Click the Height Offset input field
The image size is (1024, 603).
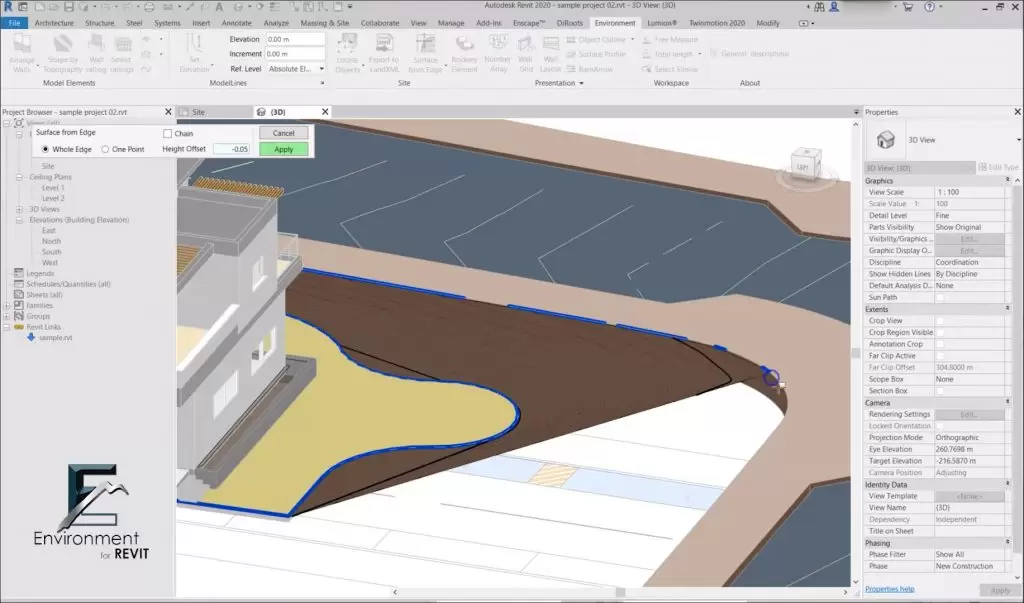click(231, 149)
